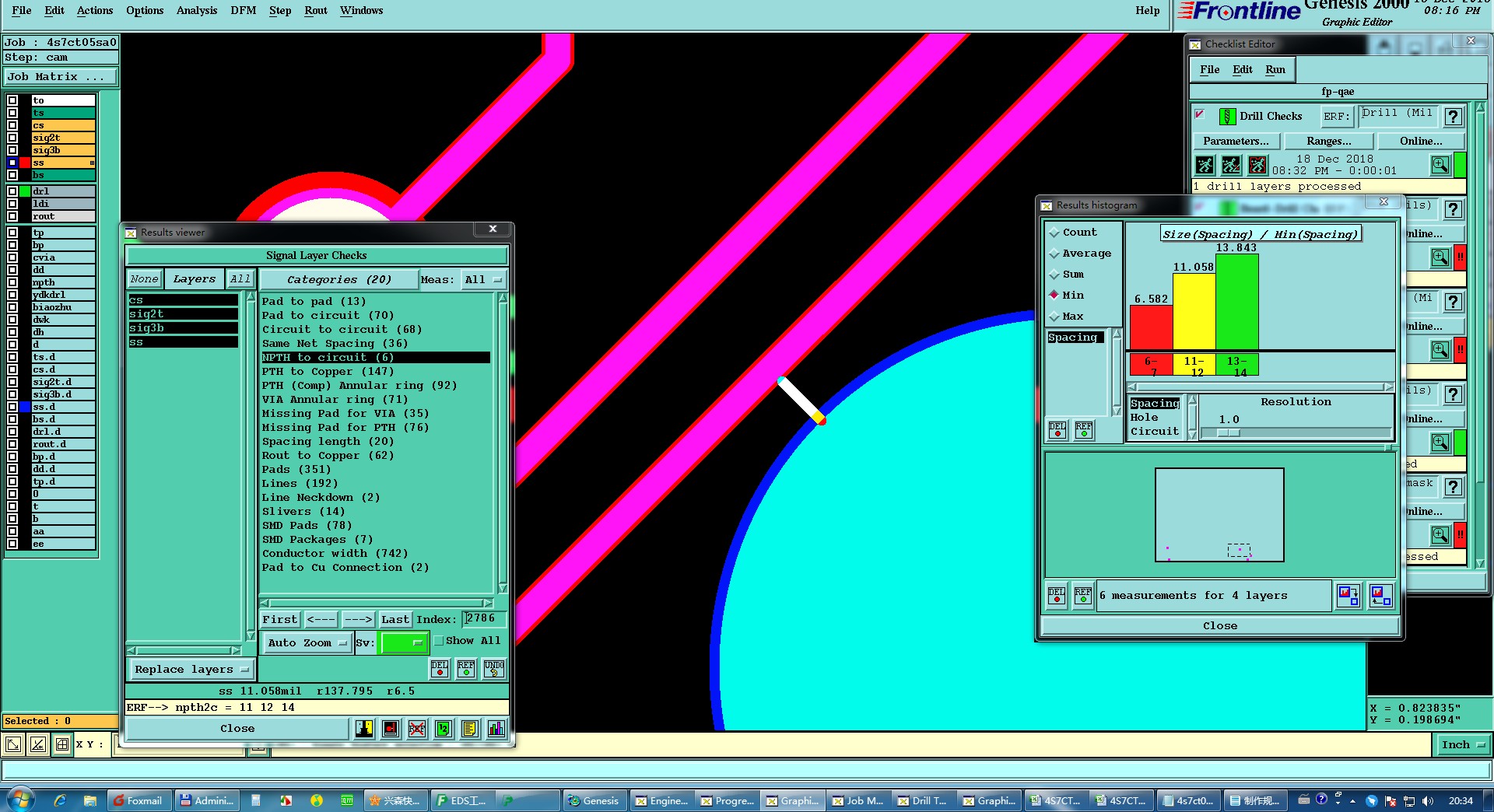Click Parameters... button in Checklist Editor
The width and height of the screenshot is (1494, 812).
click(x=1236, y=142)
